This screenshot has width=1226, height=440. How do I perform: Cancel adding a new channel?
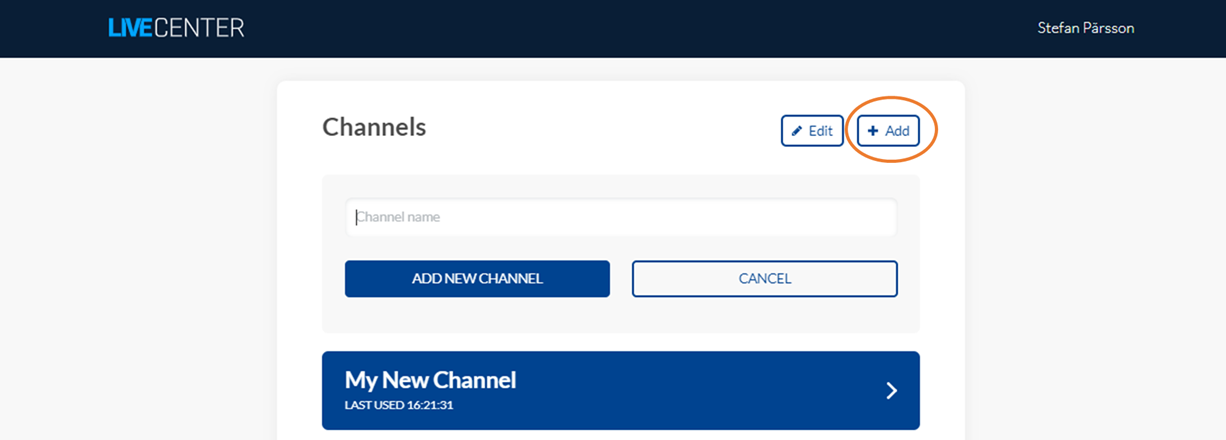765,279
